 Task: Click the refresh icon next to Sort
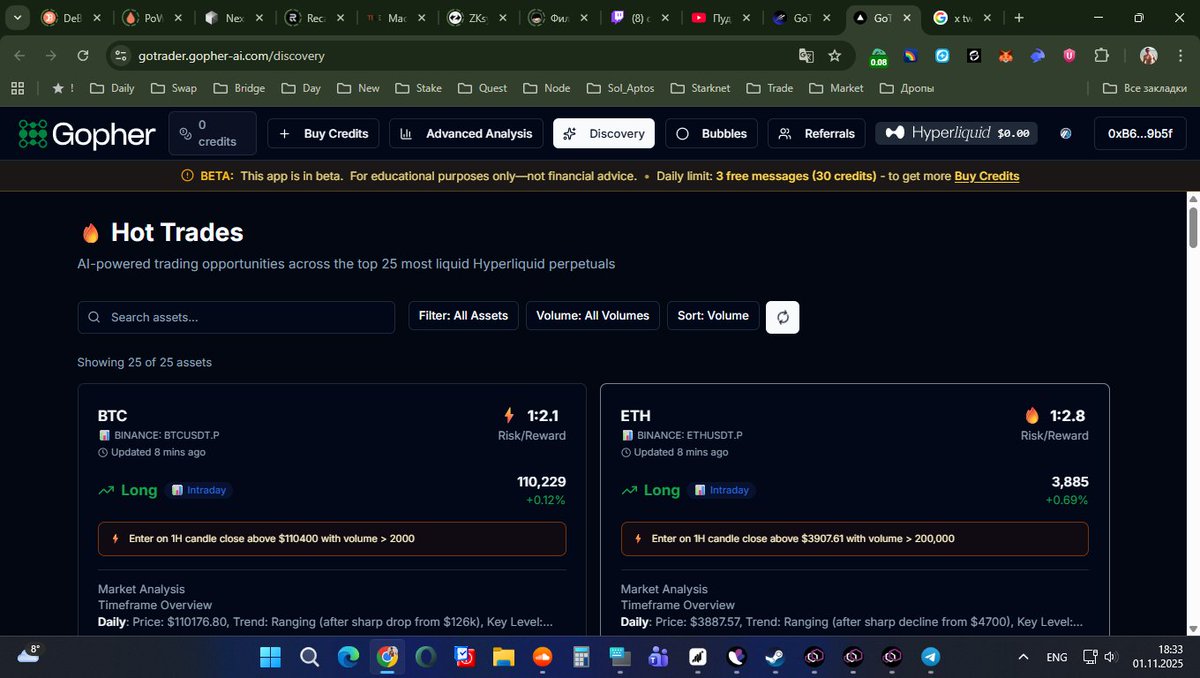(782, 317)
